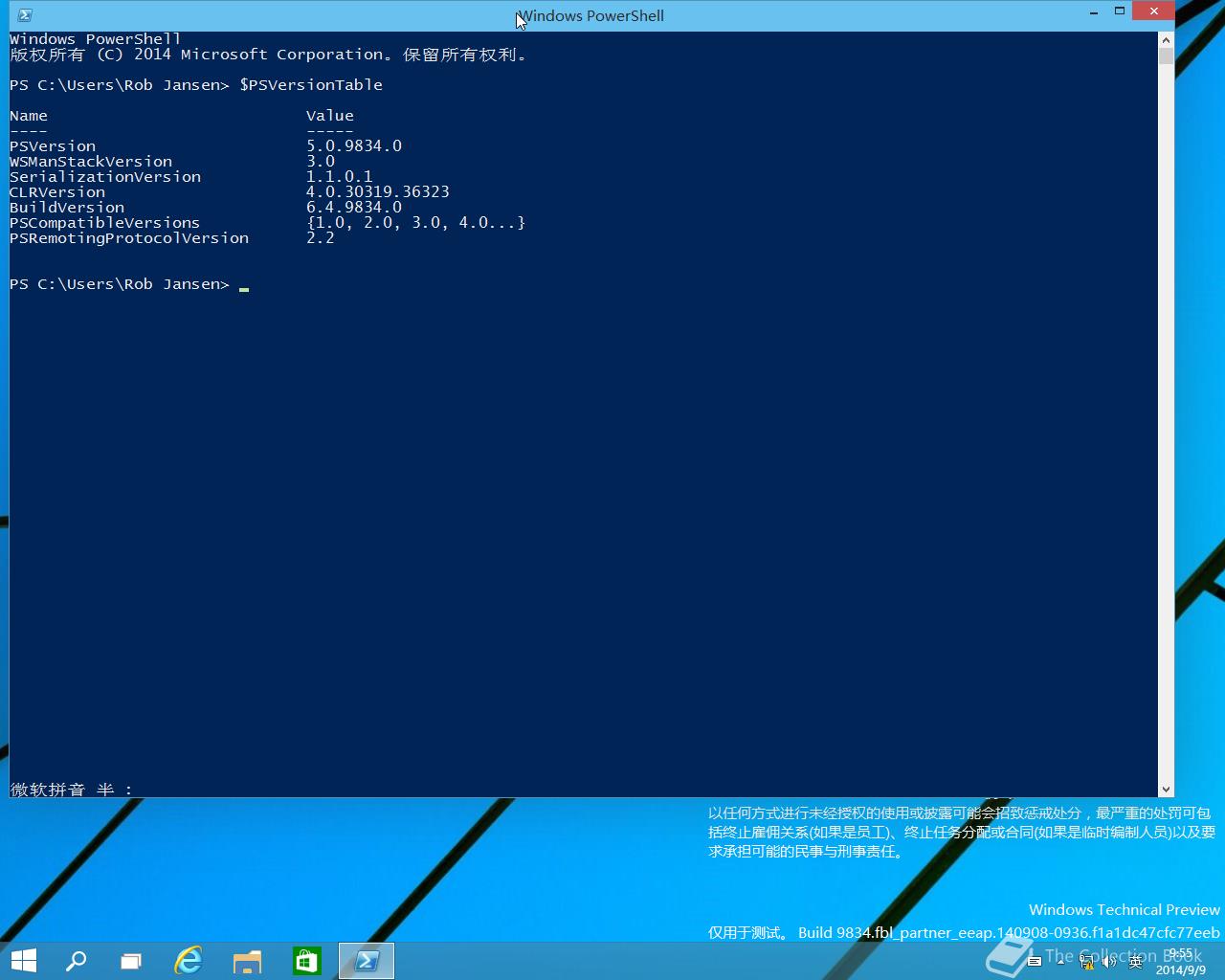Click the value 6.4.9834.0
The width and height of the screenshot is (1225, 980).
(x=354, y=208)
